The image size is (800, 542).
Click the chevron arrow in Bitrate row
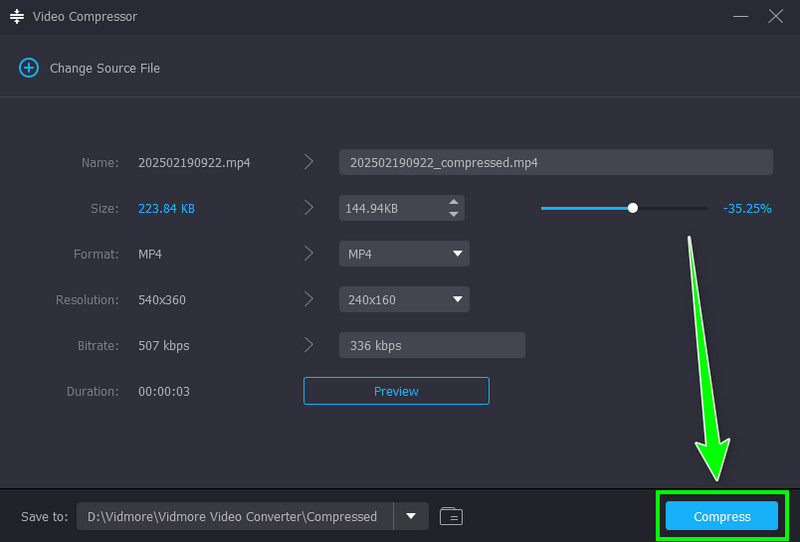(309, 346)
